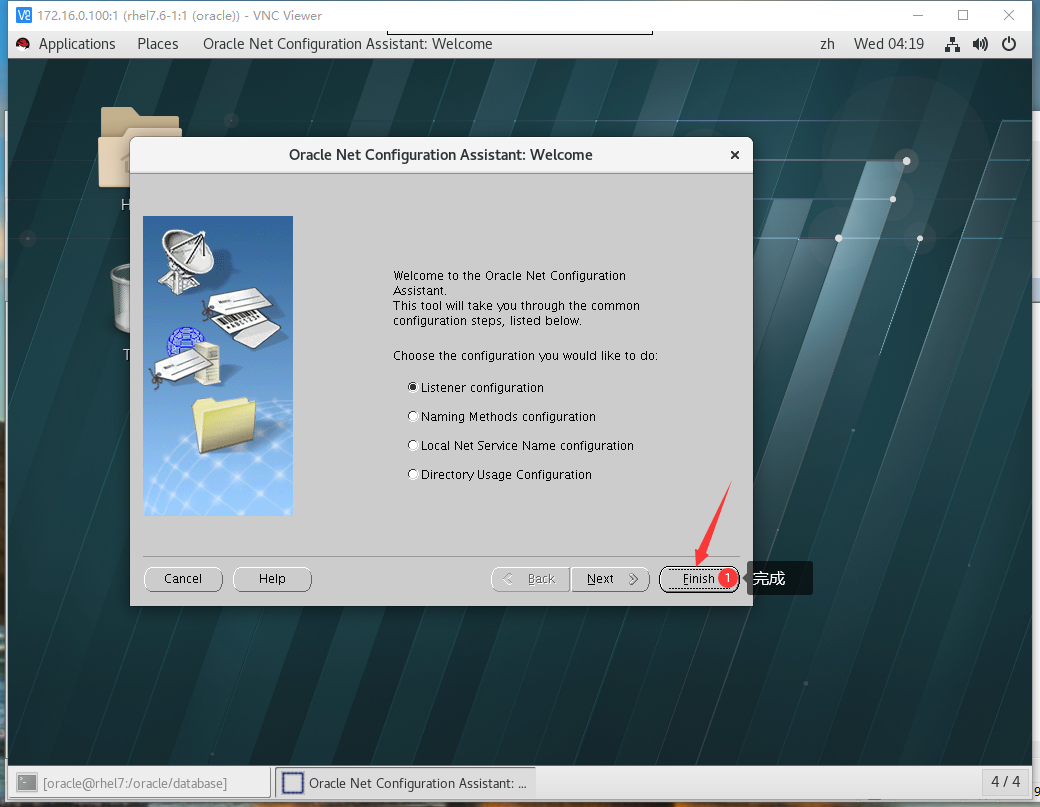Click the Cancel button
Screen dimensions: 1040x807
coord(183,579)
